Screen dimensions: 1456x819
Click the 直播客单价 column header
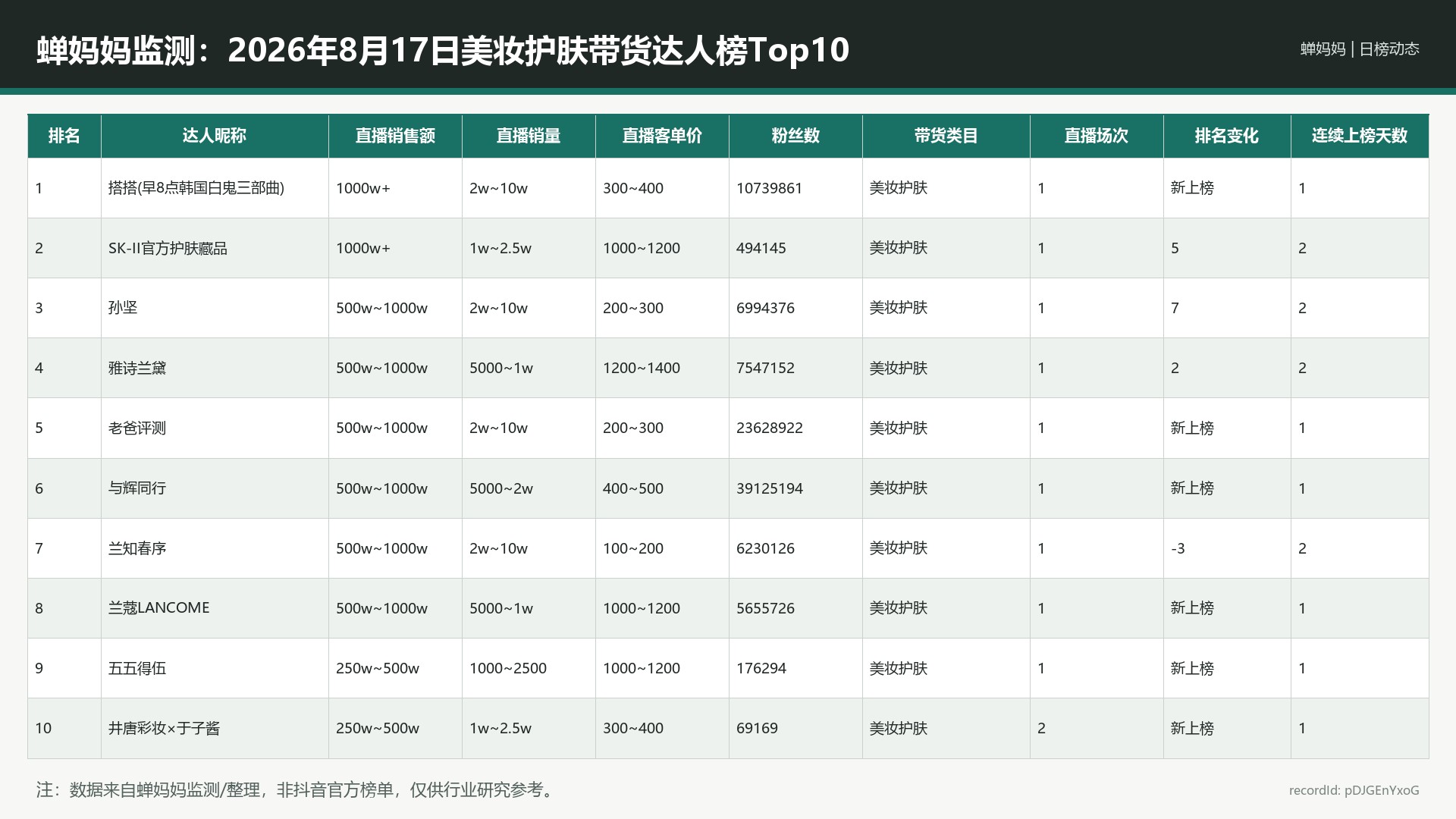[662, 136]
